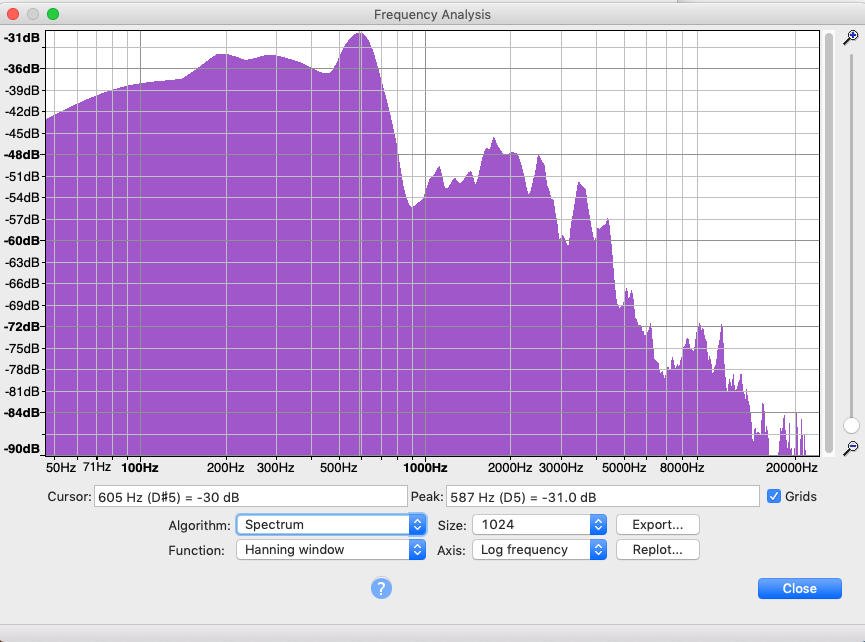Click the 20000Hz frequency axis label
865x642 pixels.
click(x=791, y=468)
